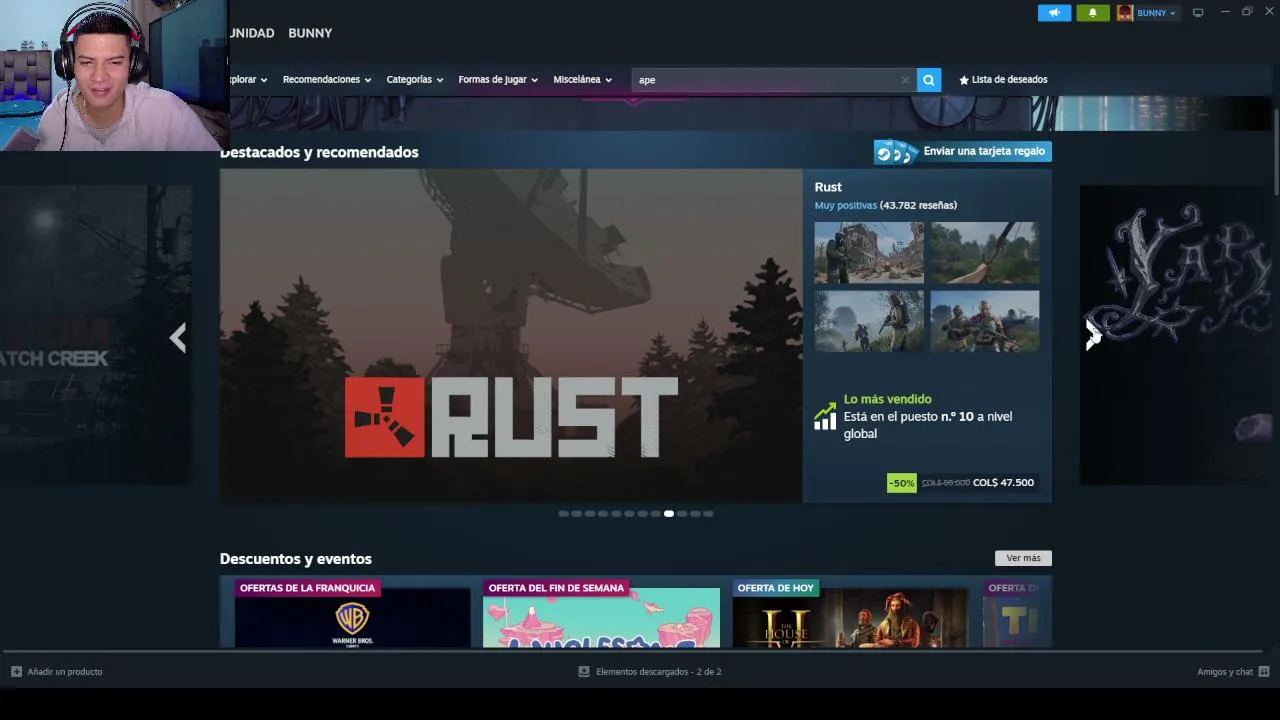
Task: Click the plus icon for Añadir un producto
Action: (x=16, y=672)
